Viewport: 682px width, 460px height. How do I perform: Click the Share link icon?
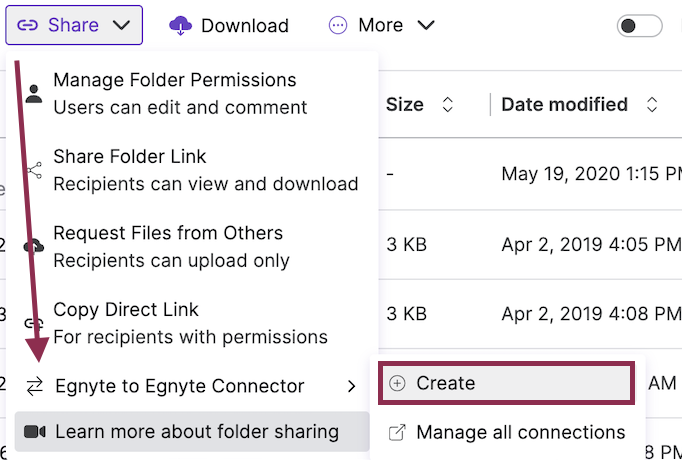point(27,25)
